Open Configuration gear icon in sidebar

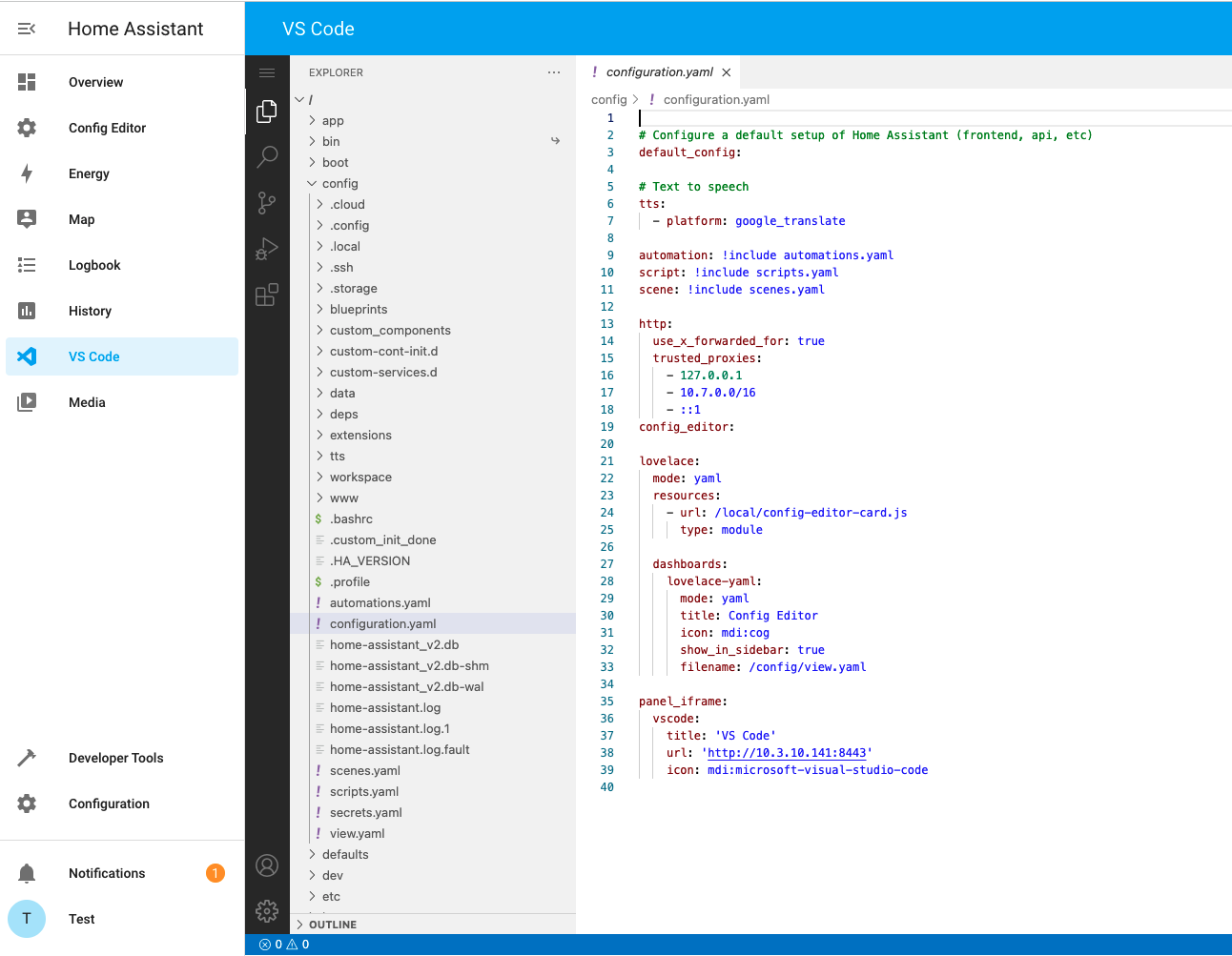coord(27,803)
